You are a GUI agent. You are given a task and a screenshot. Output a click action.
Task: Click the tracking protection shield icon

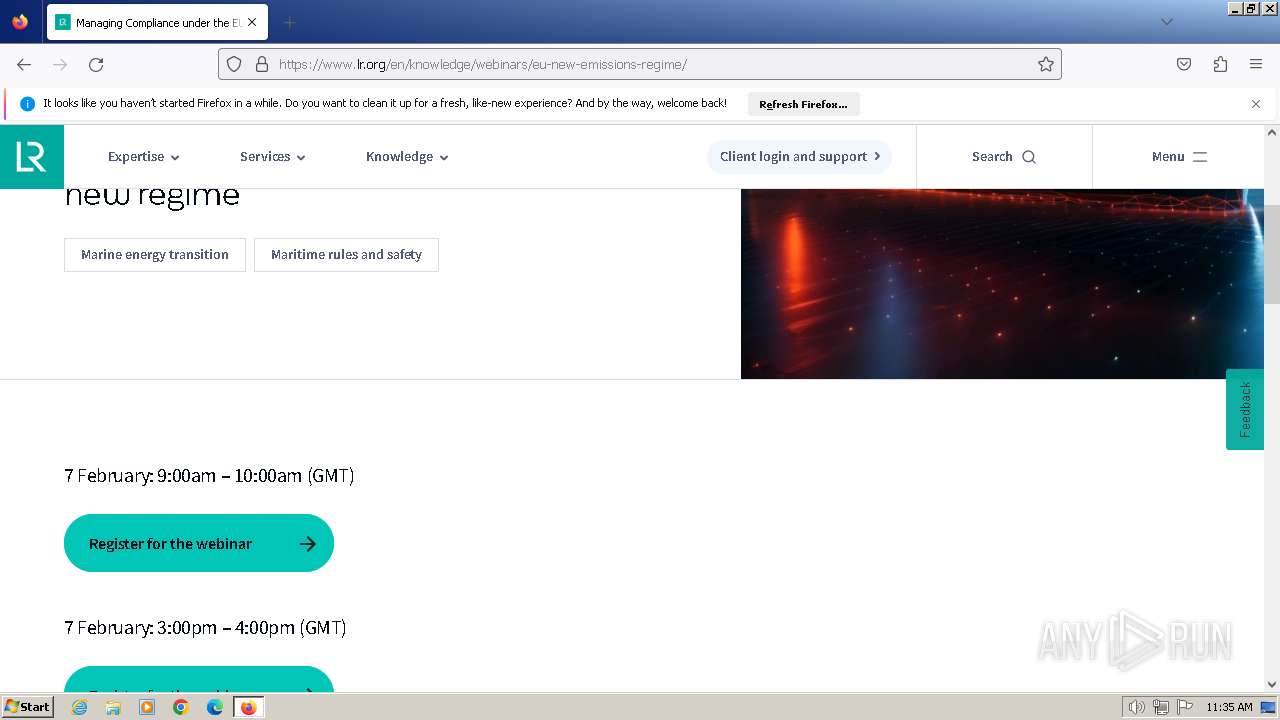click(x=234, y=64)
